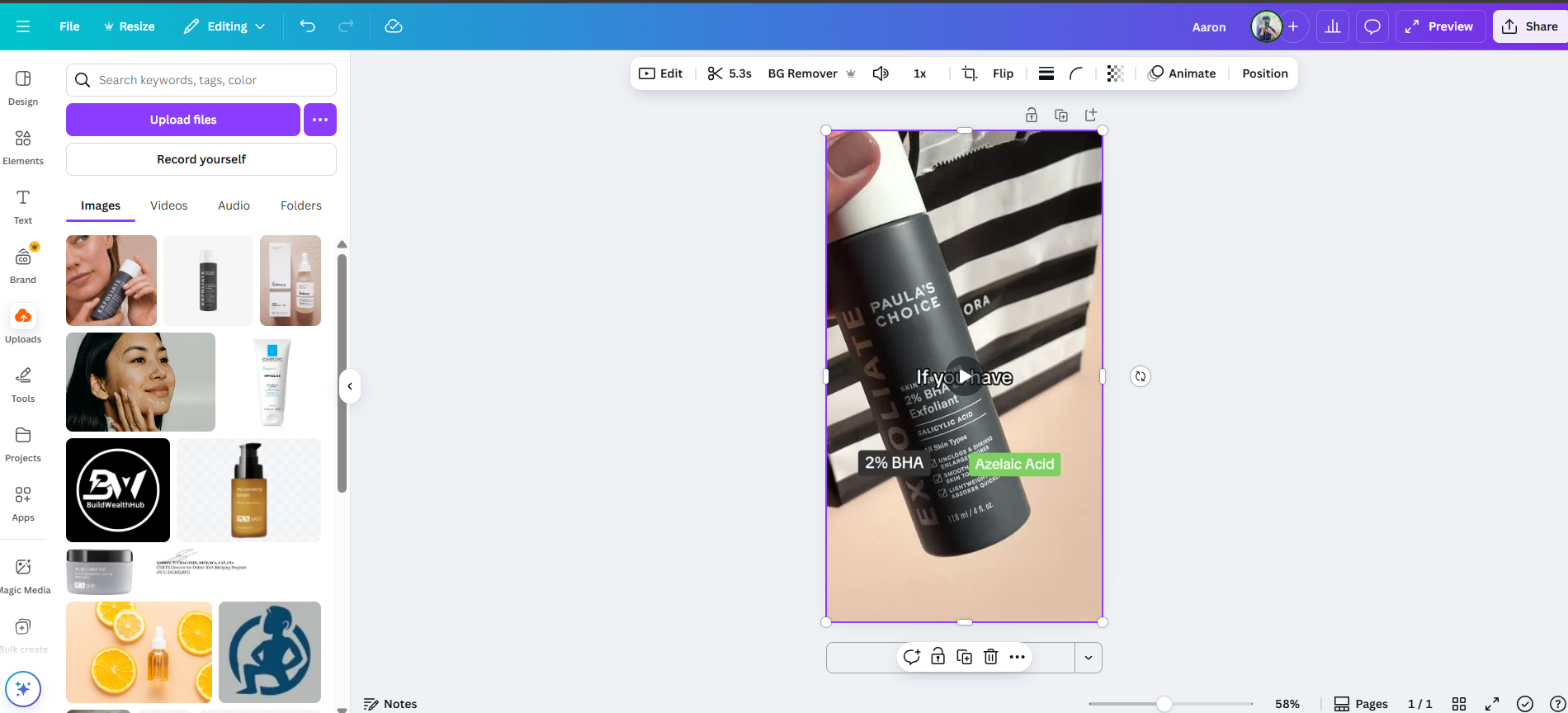
Task: Open the hamburger main menu
Action: click(x=23, y=26)
